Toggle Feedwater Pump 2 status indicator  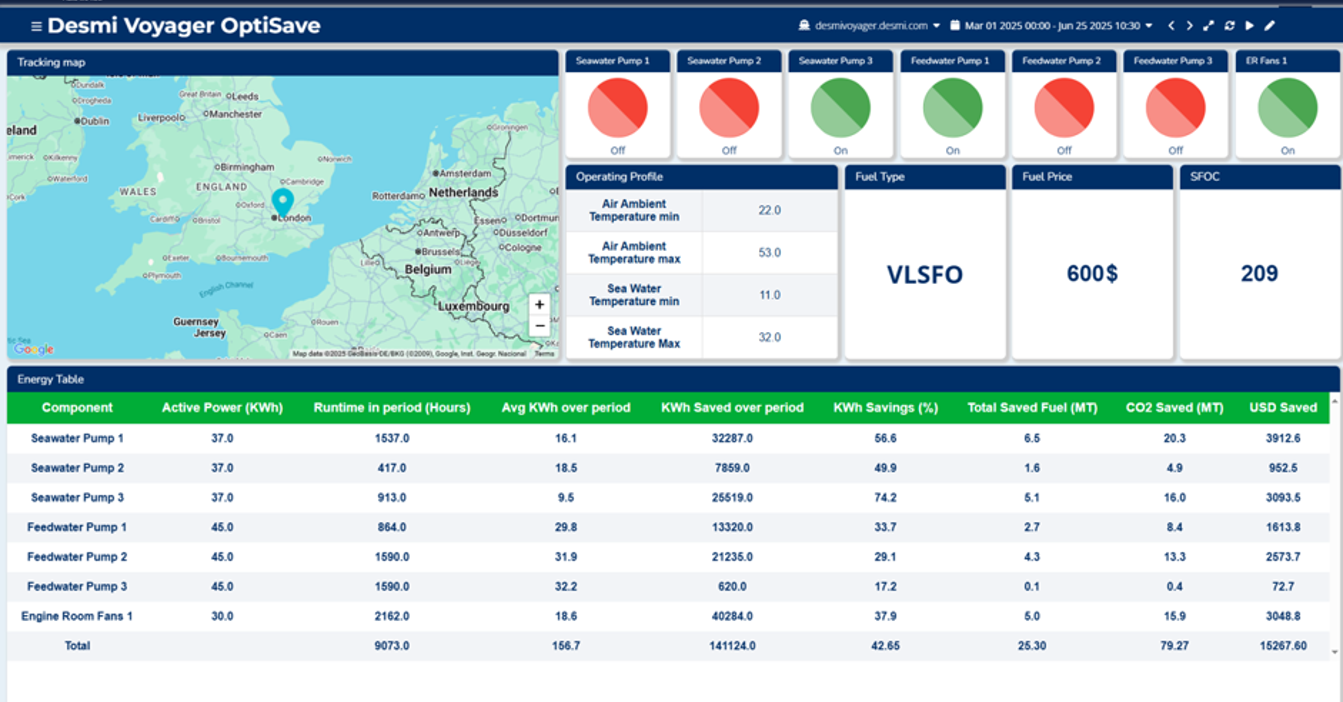coord(1063,108)
